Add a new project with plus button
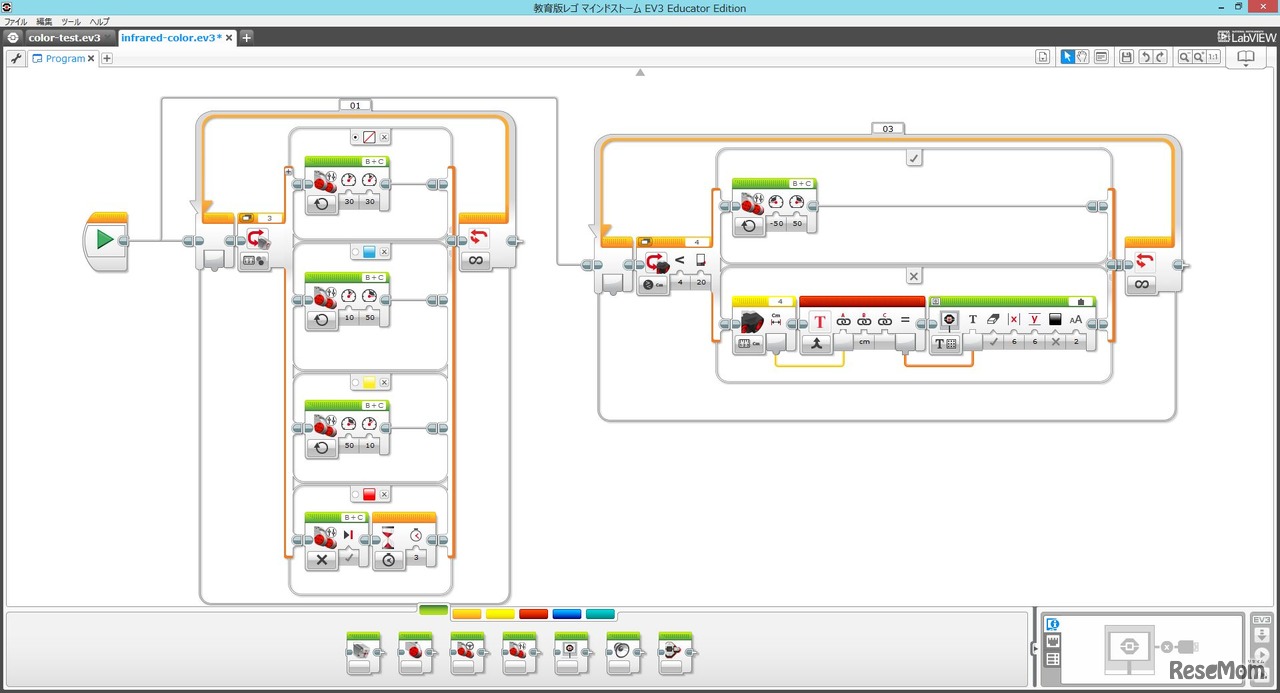The width and height of the screenshot is (1280, 693). coord(247,37)
